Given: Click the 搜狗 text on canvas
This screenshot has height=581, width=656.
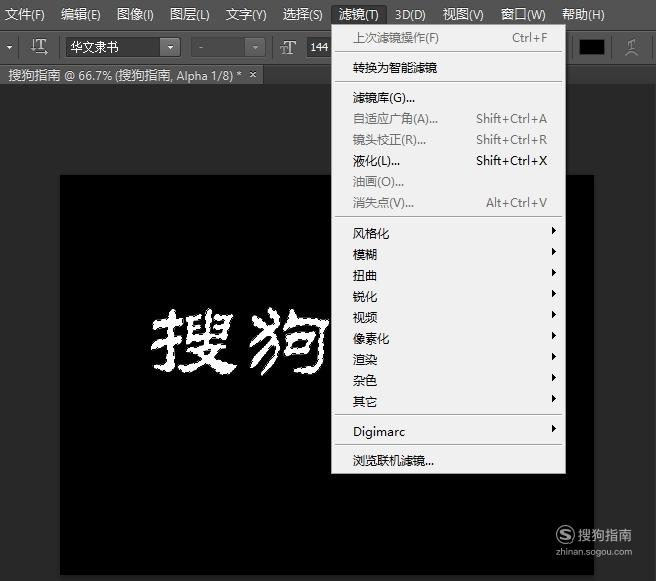Looking at the screenshot, I should [x=241, y=341].
